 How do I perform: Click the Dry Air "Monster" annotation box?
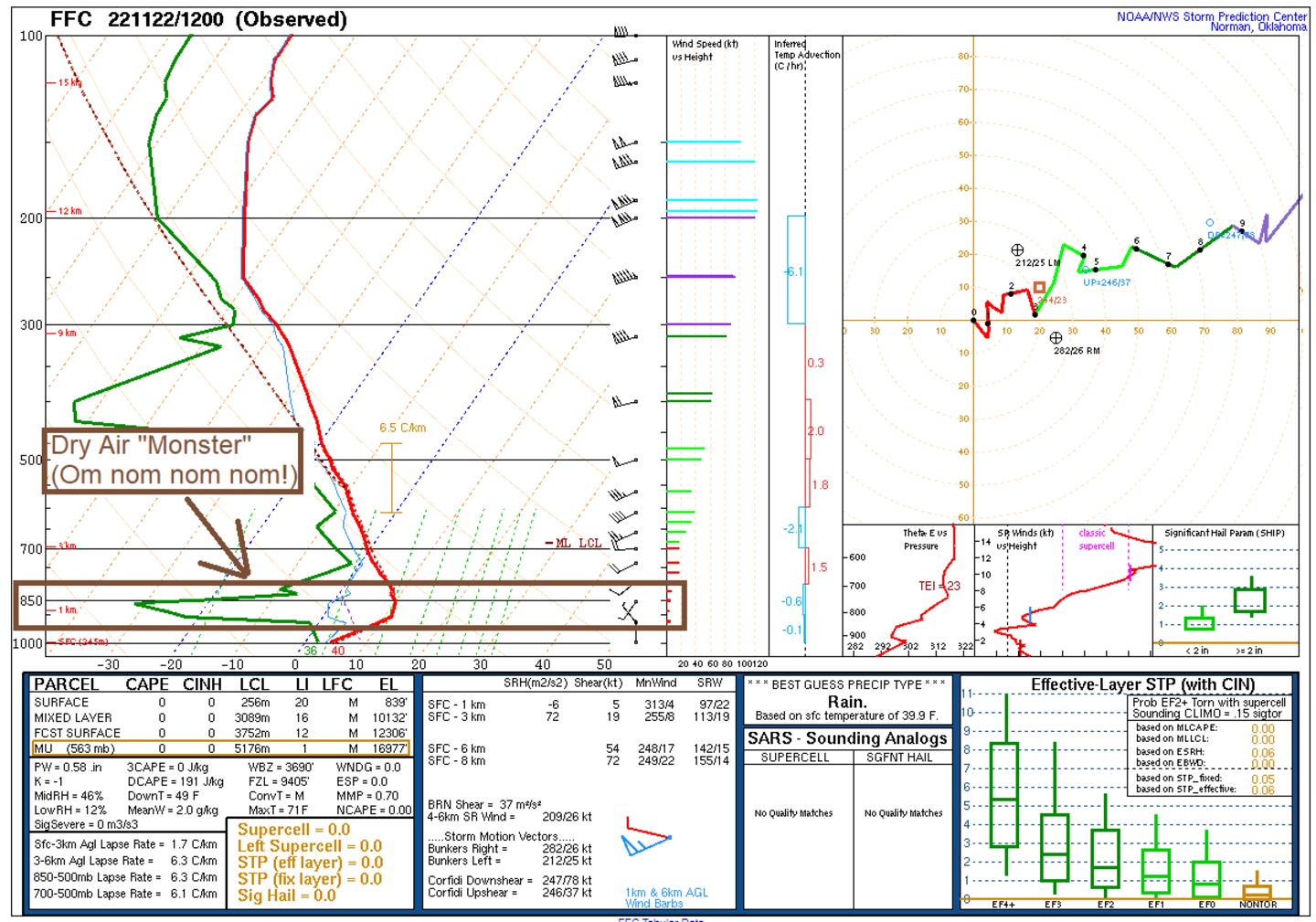tap(173, 461)
